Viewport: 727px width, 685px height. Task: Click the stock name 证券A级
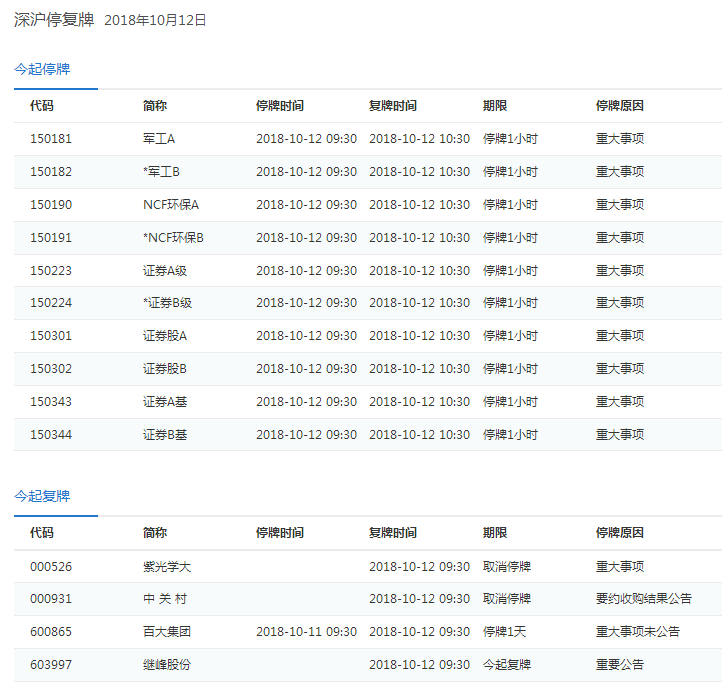166,271
